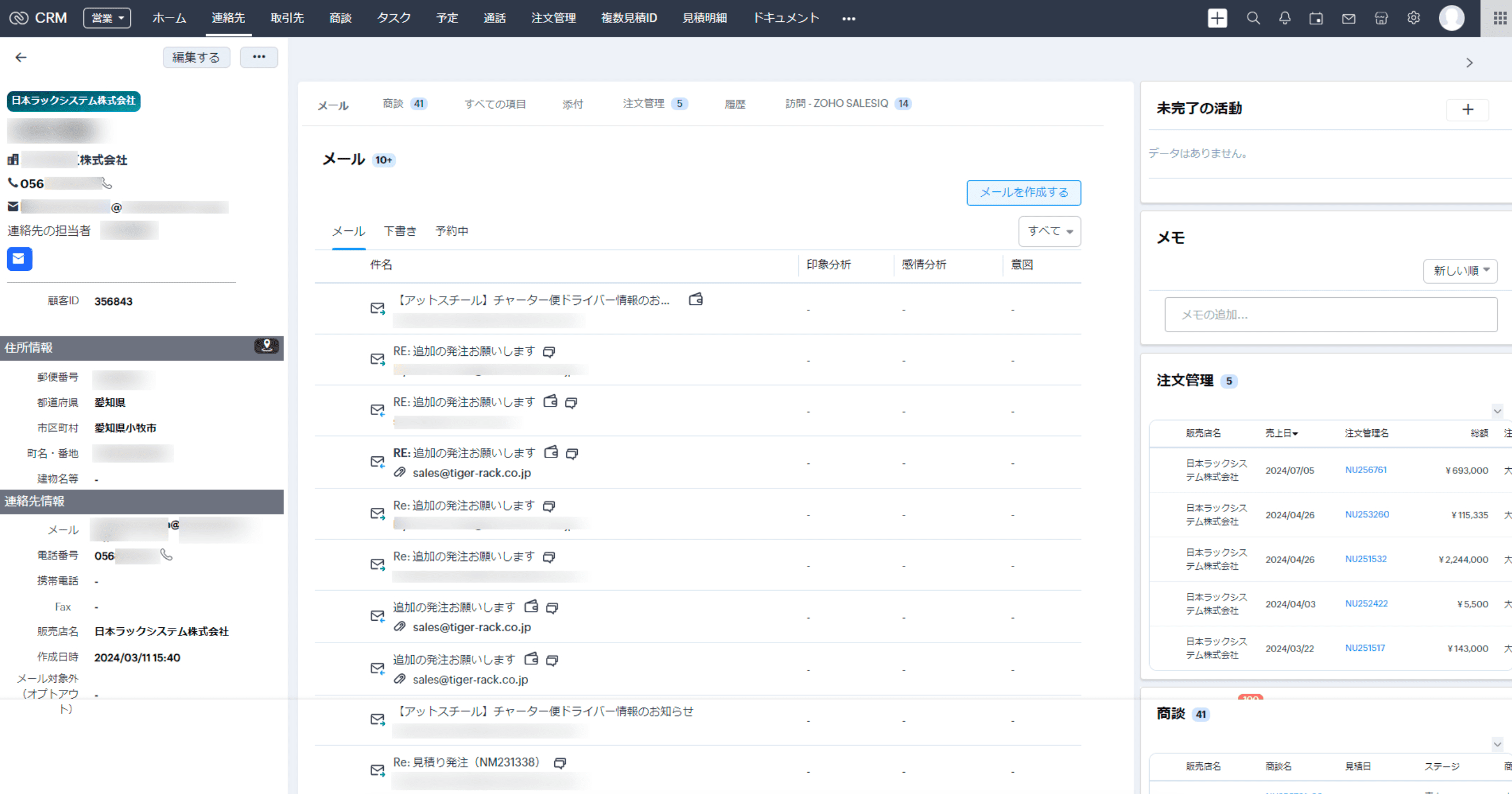Click the back arrow on contact page
This screenshot has height=794, width=1512.
click(21, 57)
